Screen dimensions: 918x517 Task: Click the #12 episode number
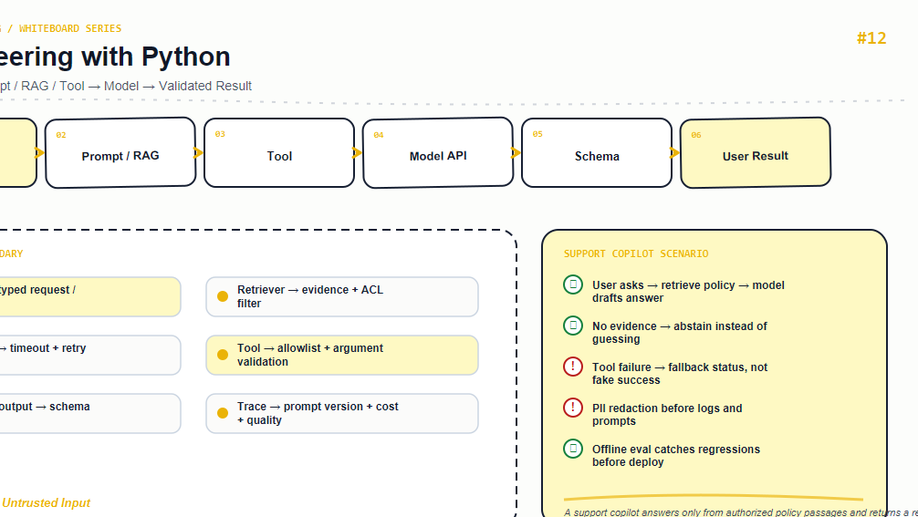(x=871, y=38)
